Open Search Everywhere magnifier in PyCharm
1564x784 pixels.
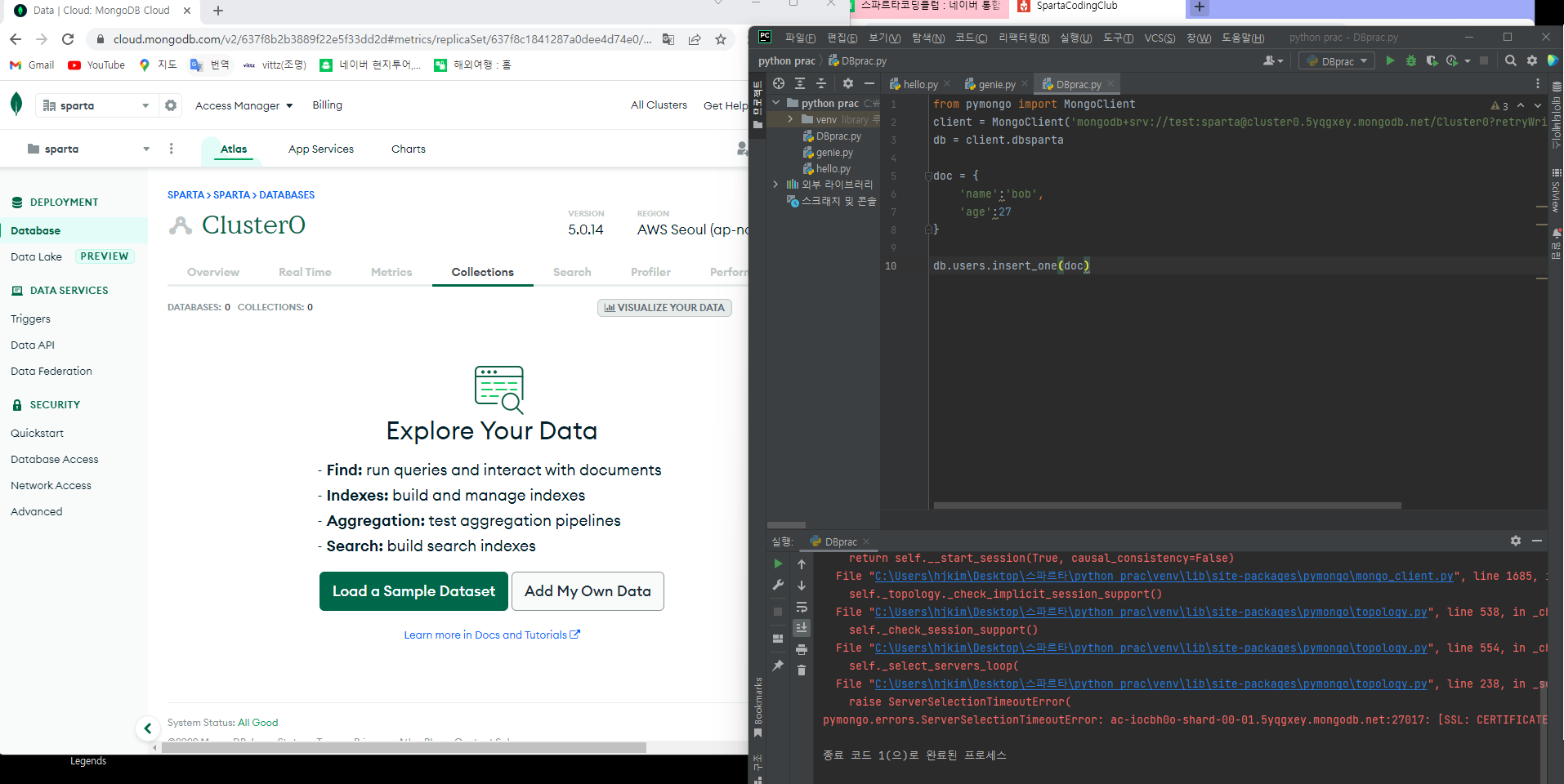coord(1511,60)
